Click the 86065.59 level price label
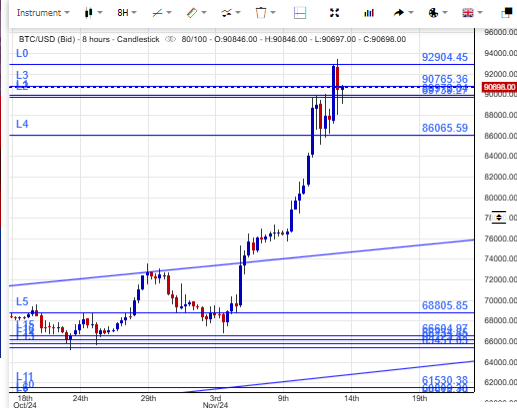The height and width of the screenshot is (408, 517). (445, 128)
